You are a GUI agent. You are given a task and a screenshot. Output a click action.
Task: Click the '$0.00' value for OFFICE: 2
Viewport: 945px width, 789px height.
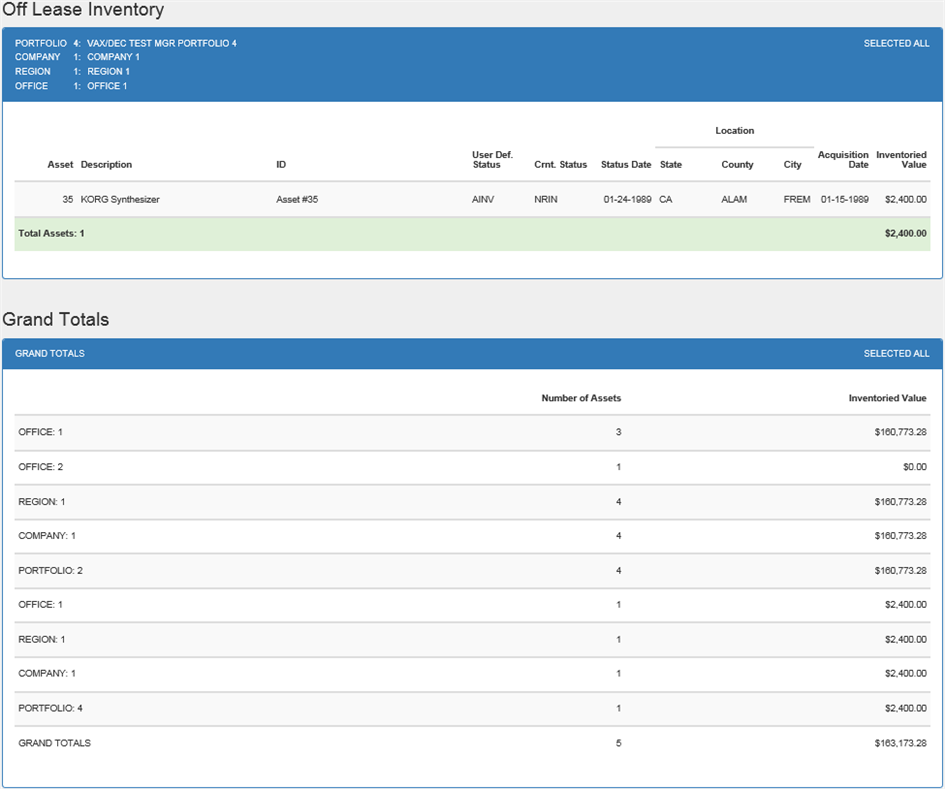[x=915, y=467]
